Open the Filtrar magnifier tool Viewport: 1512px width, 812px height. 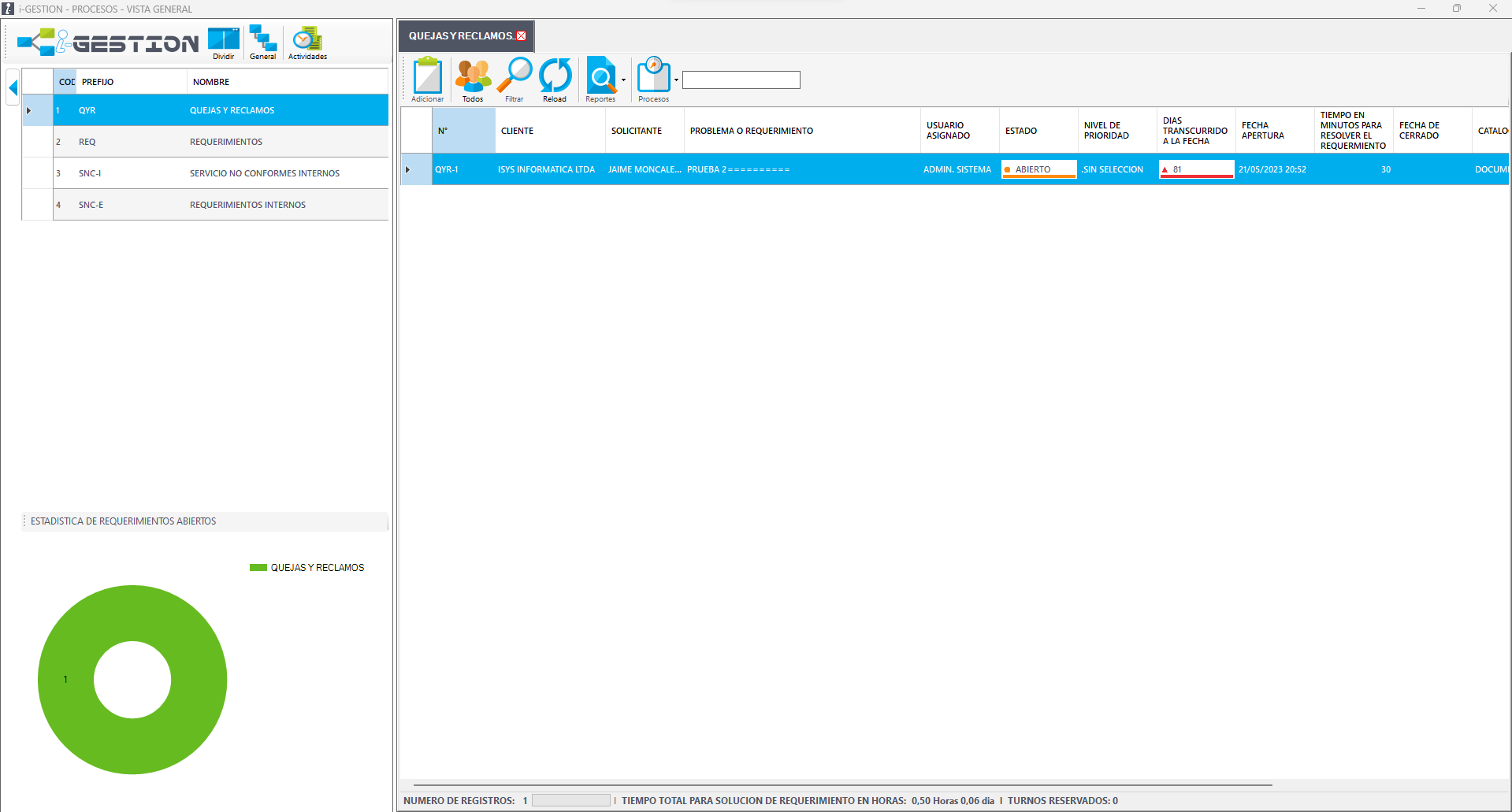tap(515, 76)
